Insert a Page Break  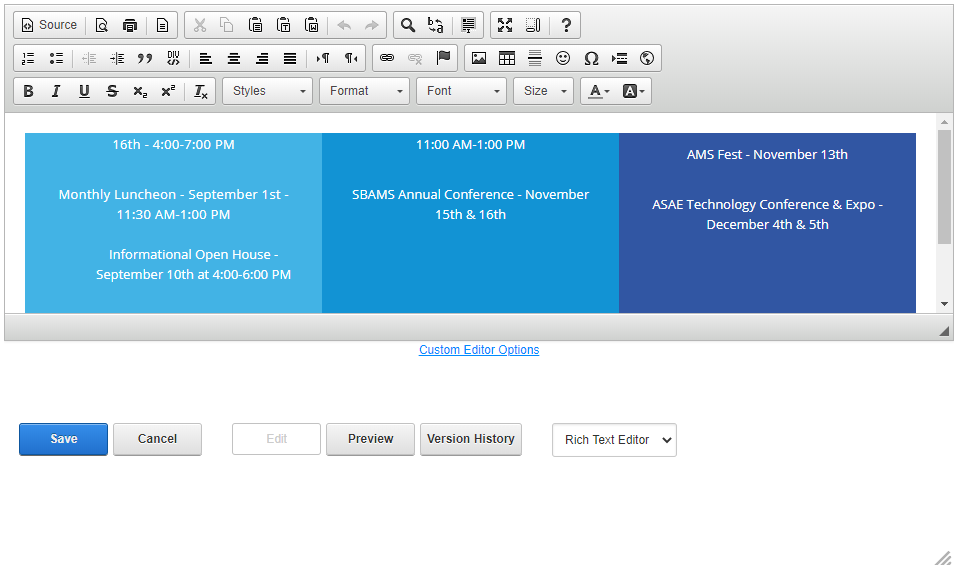(620, 58)
